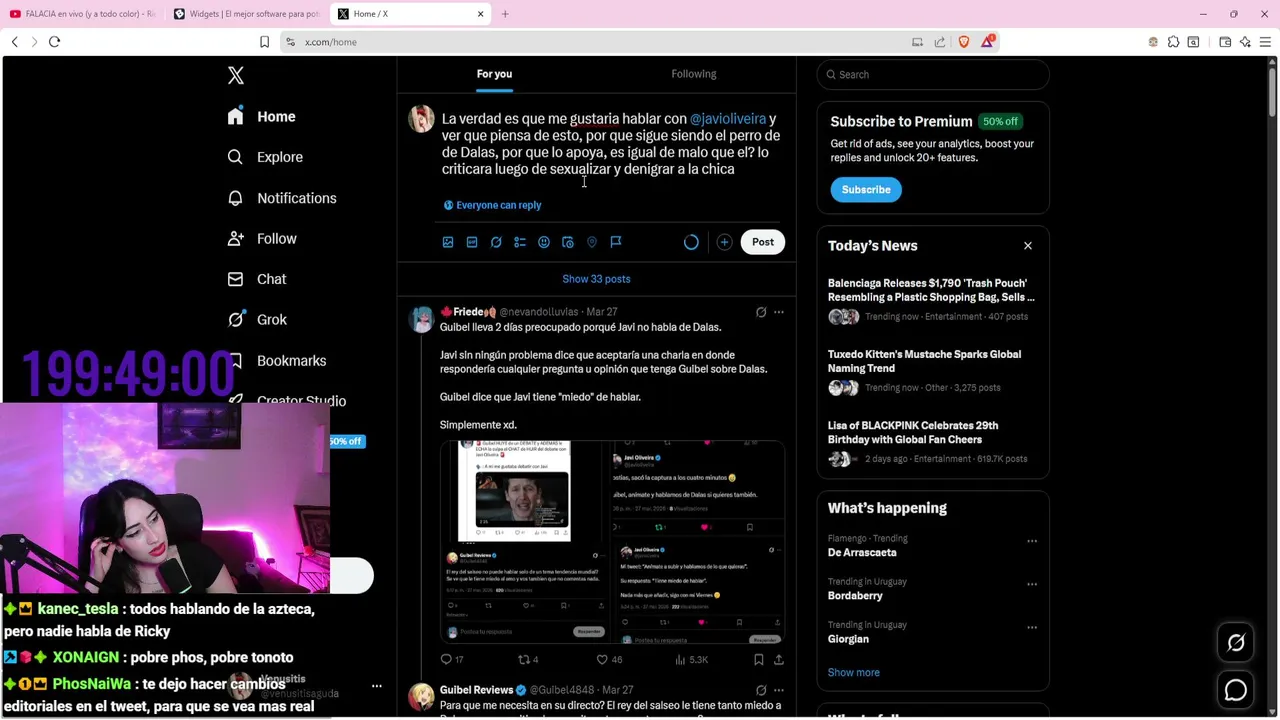Image resolution: width=1280 pixels, height=720 pixels.
Task: Open Guibel Reviews profile name
Action: 476,690
